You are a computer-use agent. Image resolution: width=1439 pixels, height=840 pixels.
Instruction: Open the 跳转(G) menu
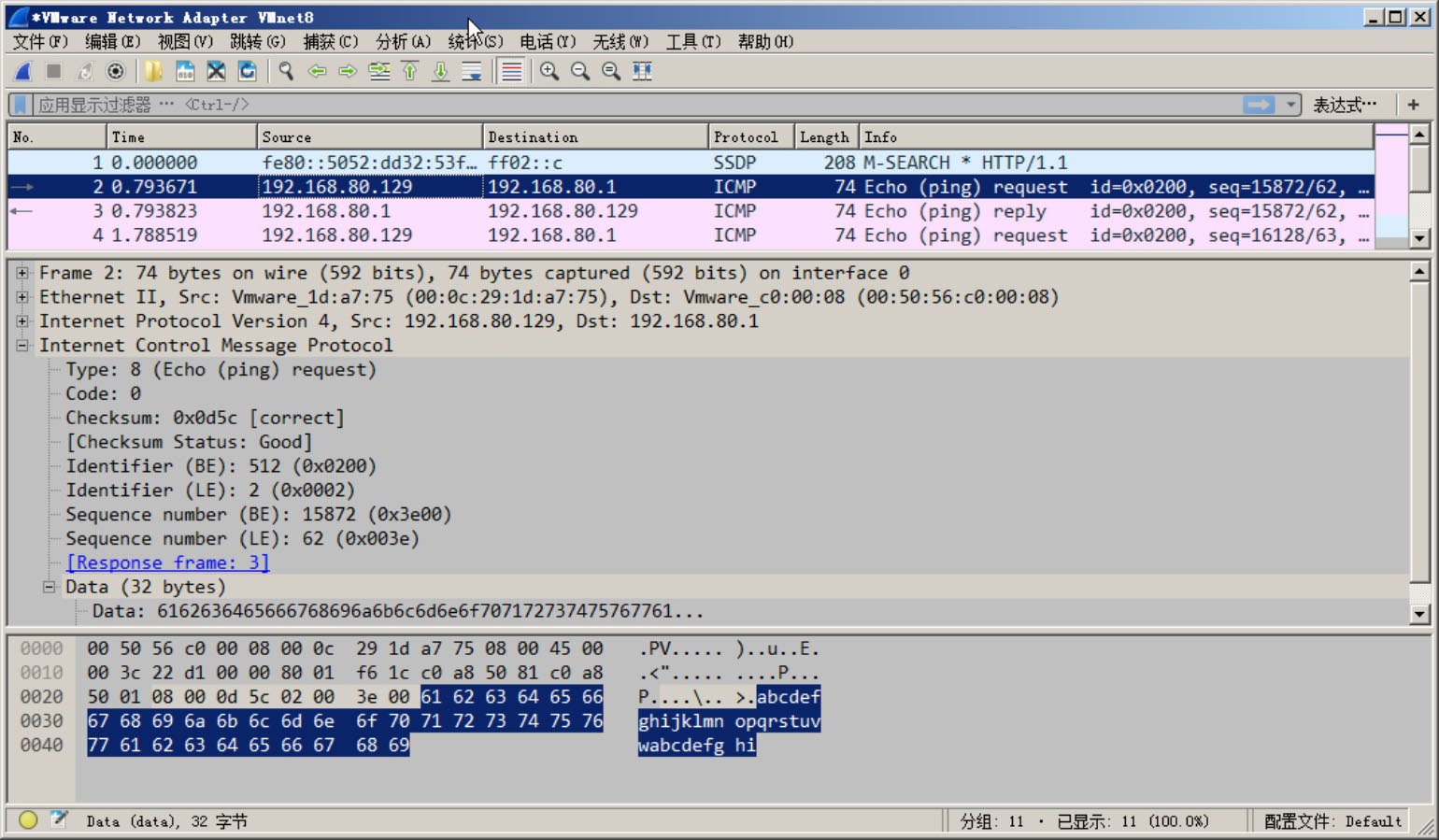point(258,41)
